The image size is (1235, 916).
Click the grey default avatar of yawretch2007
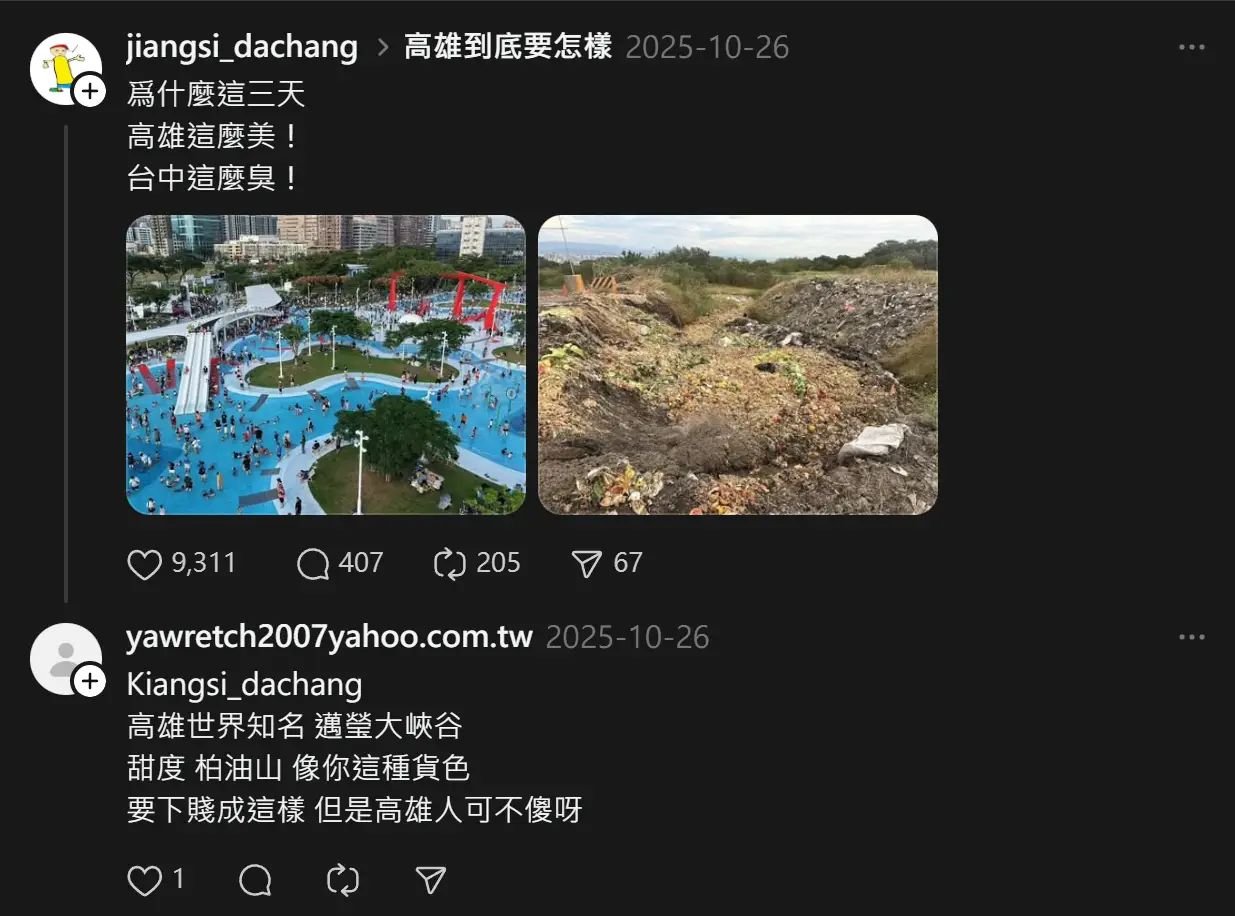click(x=64, y=658)
